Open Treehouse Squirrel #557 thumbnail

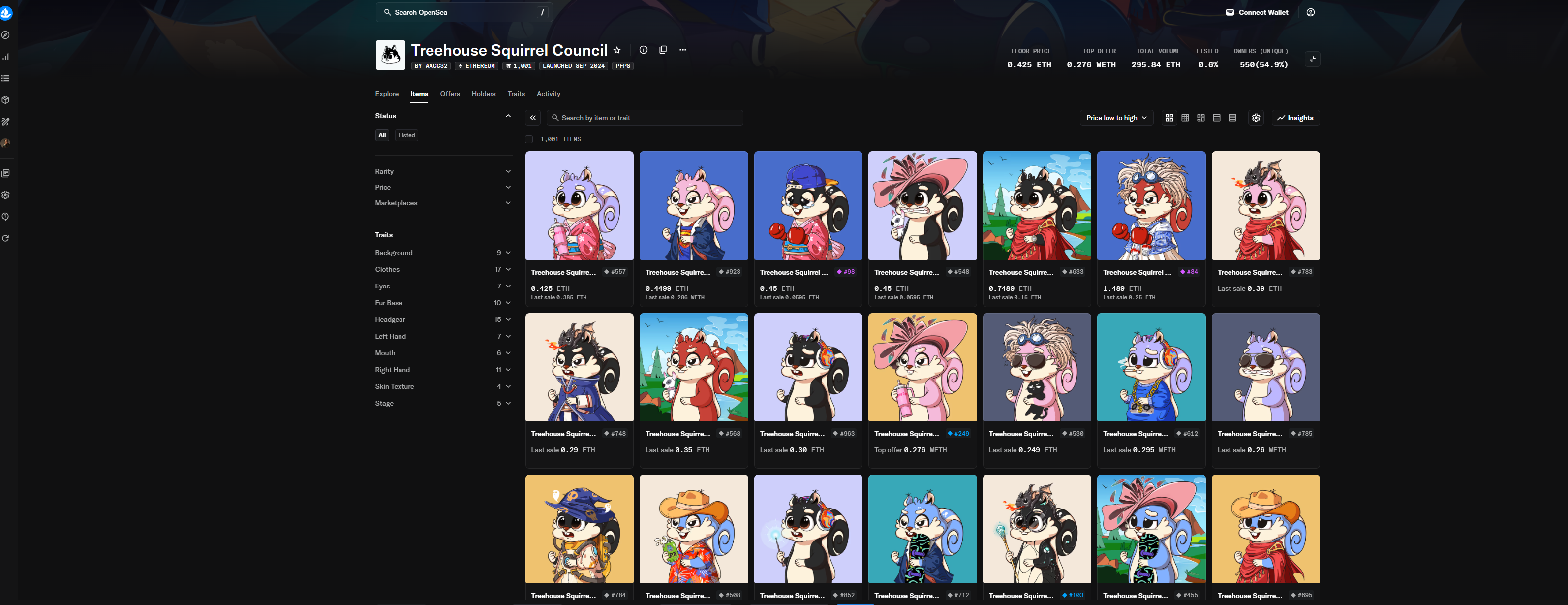pyautogui.click(x=579, y=205)
